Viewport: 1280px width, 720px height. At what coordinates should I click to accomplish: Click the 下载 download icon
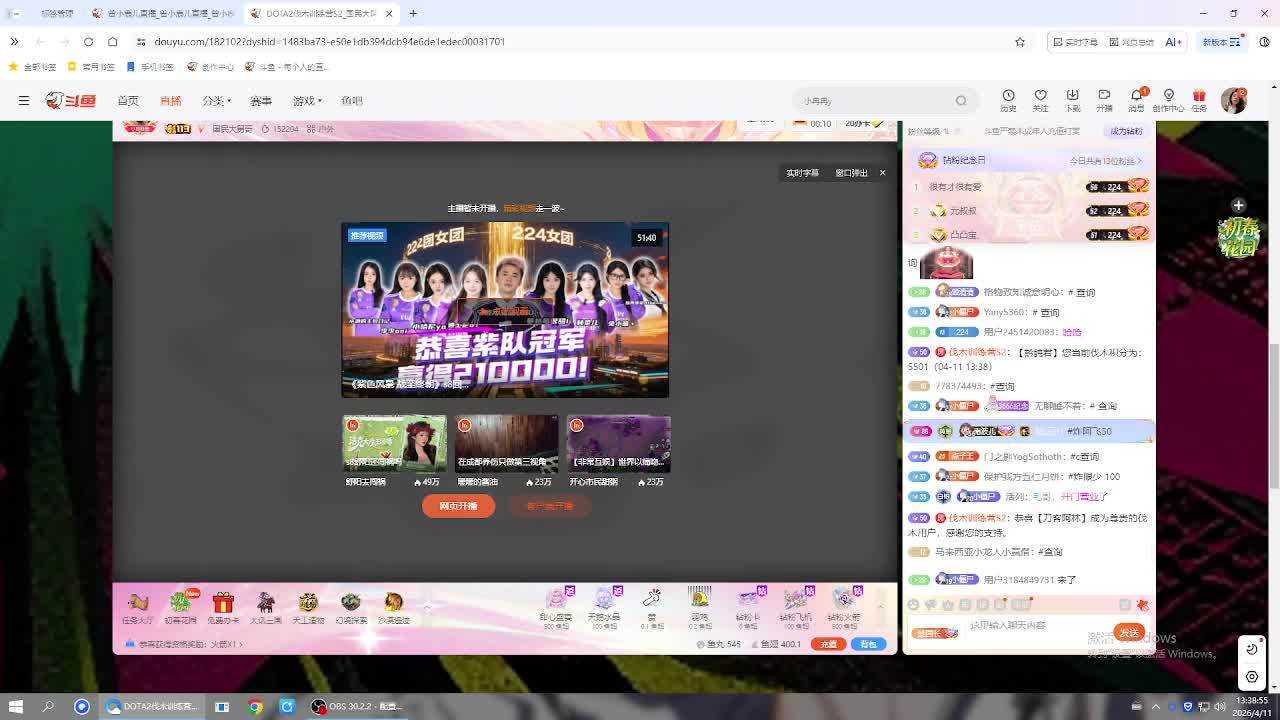click(1072, 100)
